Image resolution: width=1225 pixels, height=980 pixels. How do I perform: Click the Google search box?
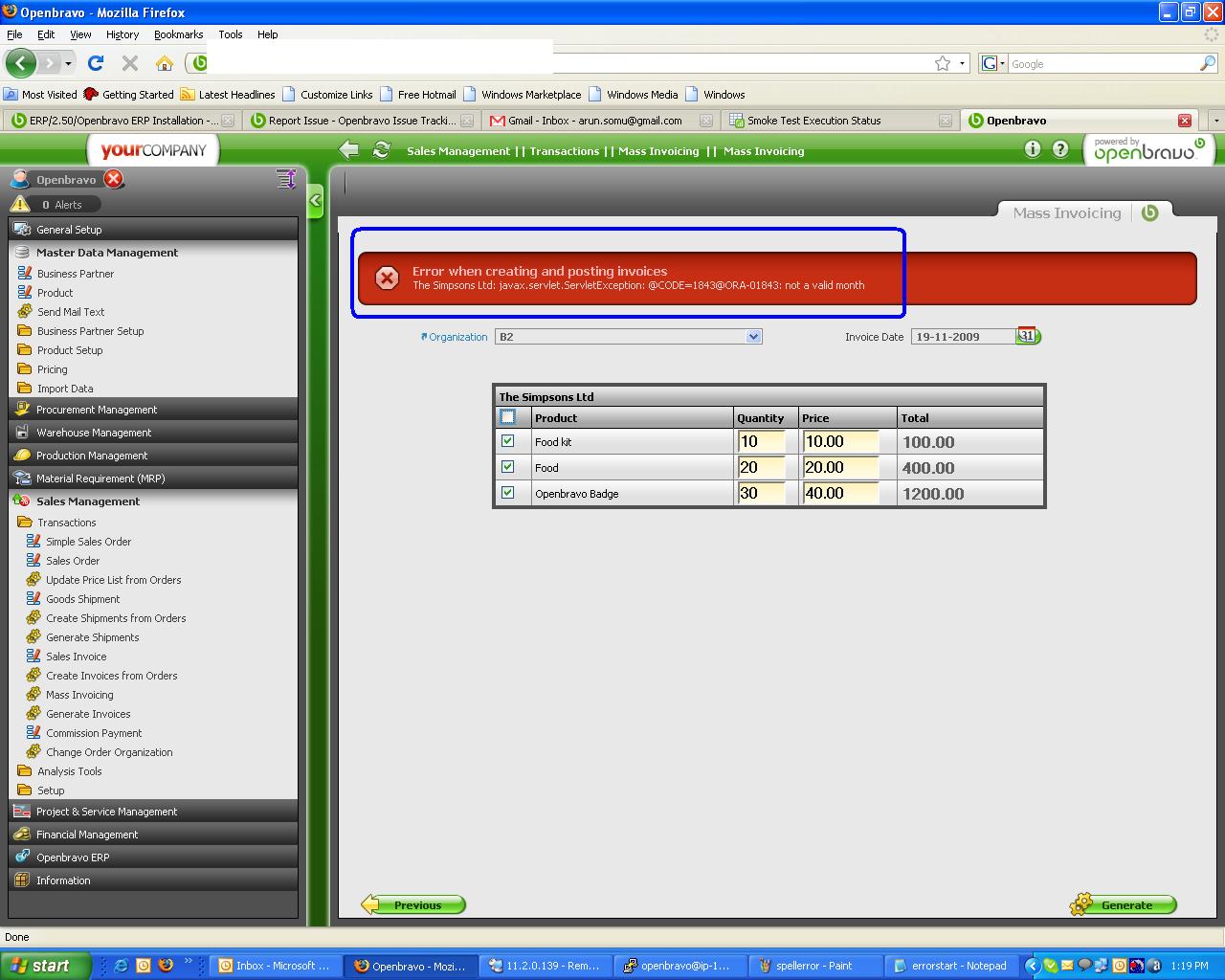point(1102,63)
